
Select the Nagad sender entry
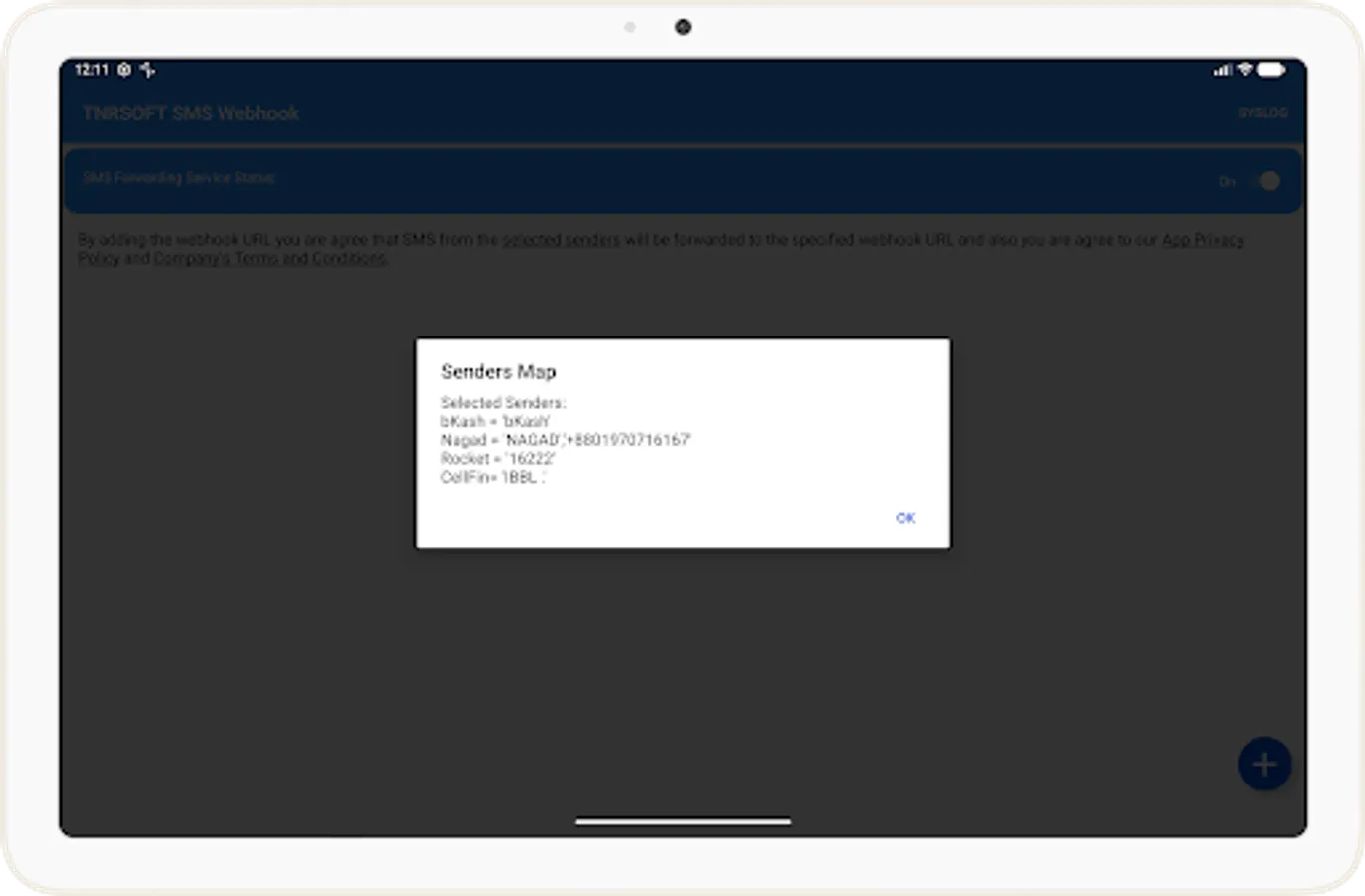tap(566, 439)
